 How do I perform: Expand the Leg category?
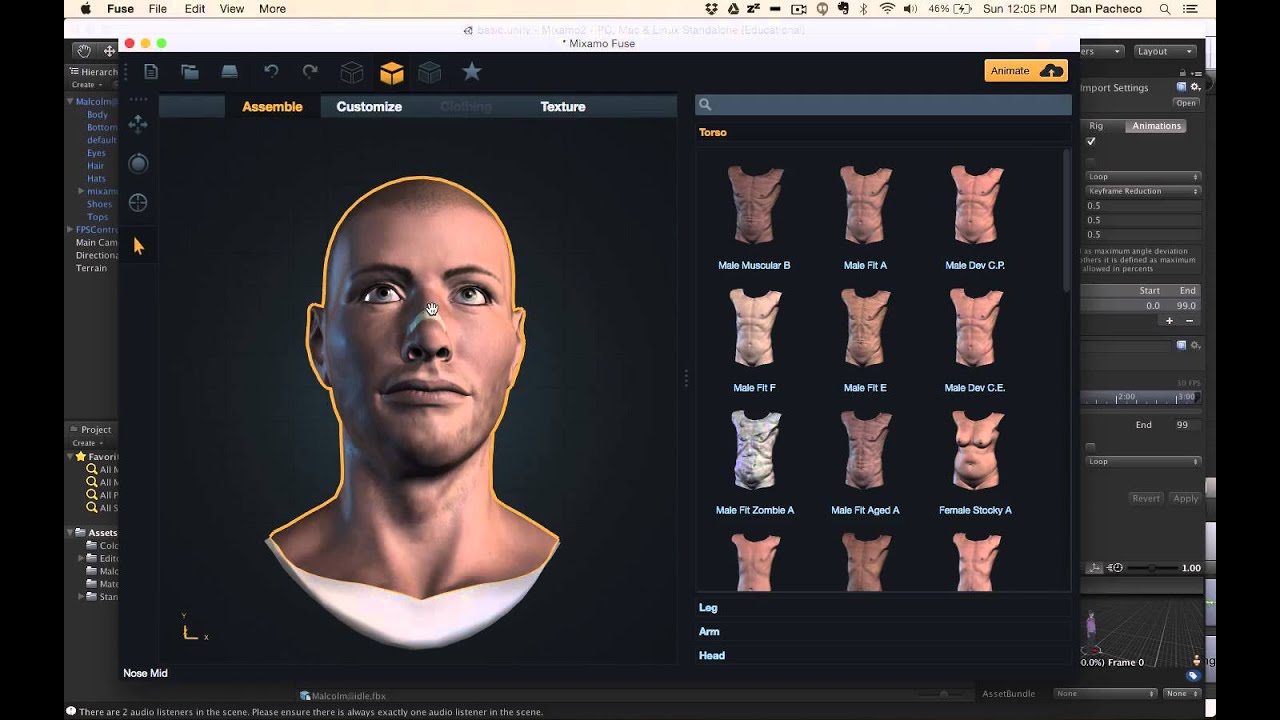[708, 608]
